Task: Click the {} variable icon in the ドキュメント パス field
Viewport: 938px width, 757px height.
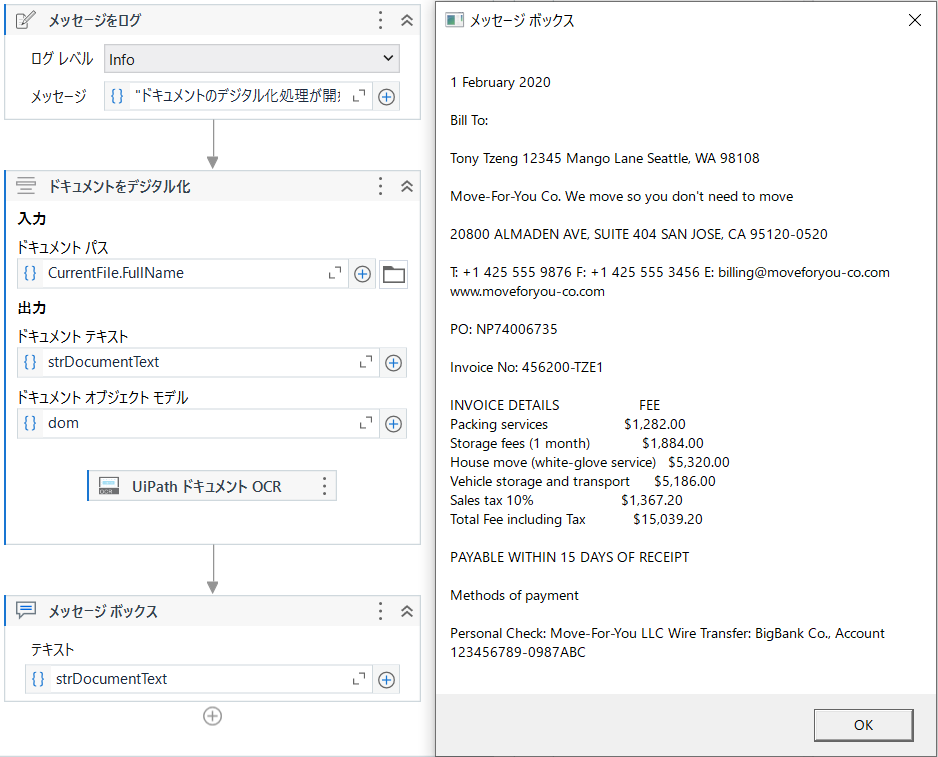Action: pos(29,273)
